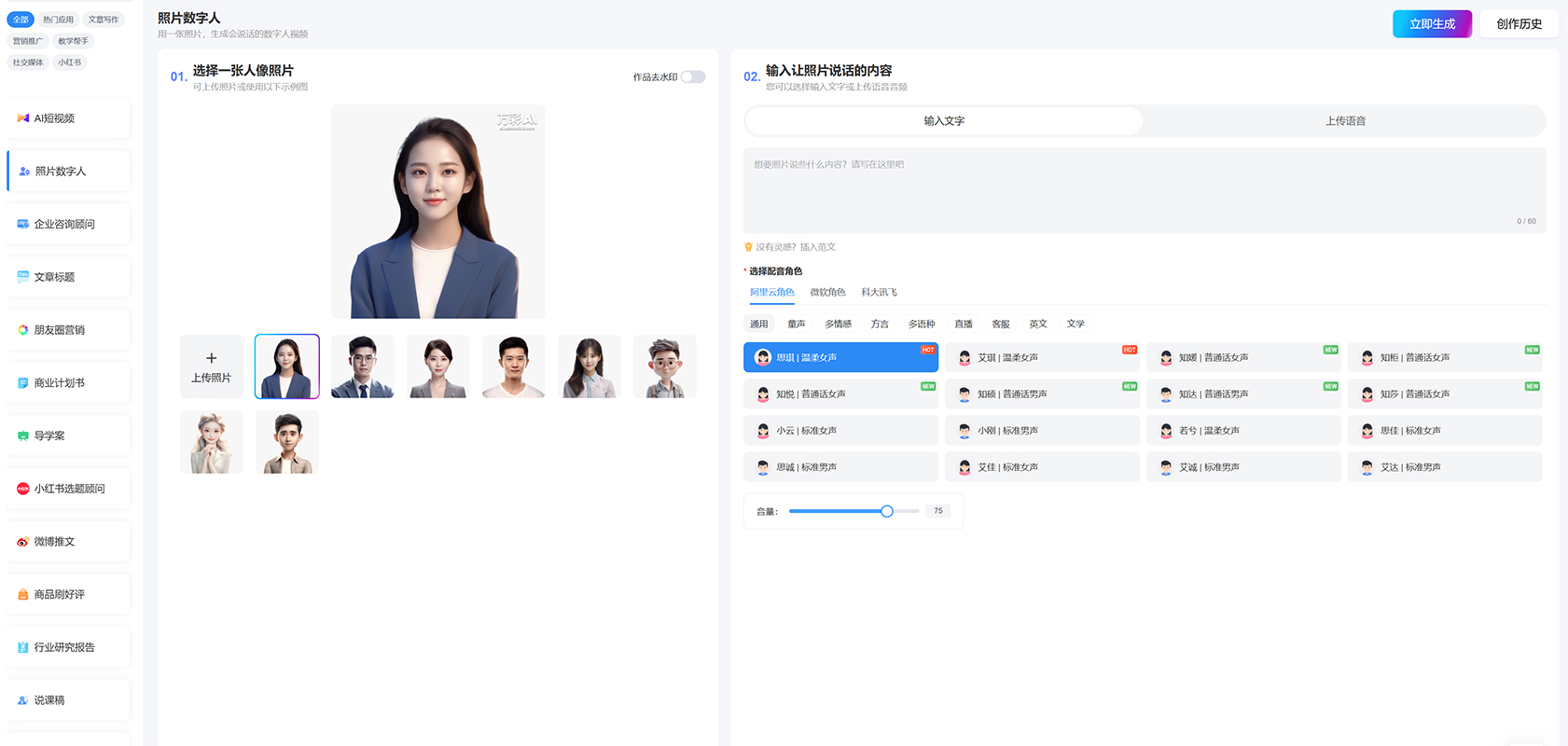Select the 文章写作 category tag
1568x746 pixels.
pyautogui.click(x=104, y=20)
